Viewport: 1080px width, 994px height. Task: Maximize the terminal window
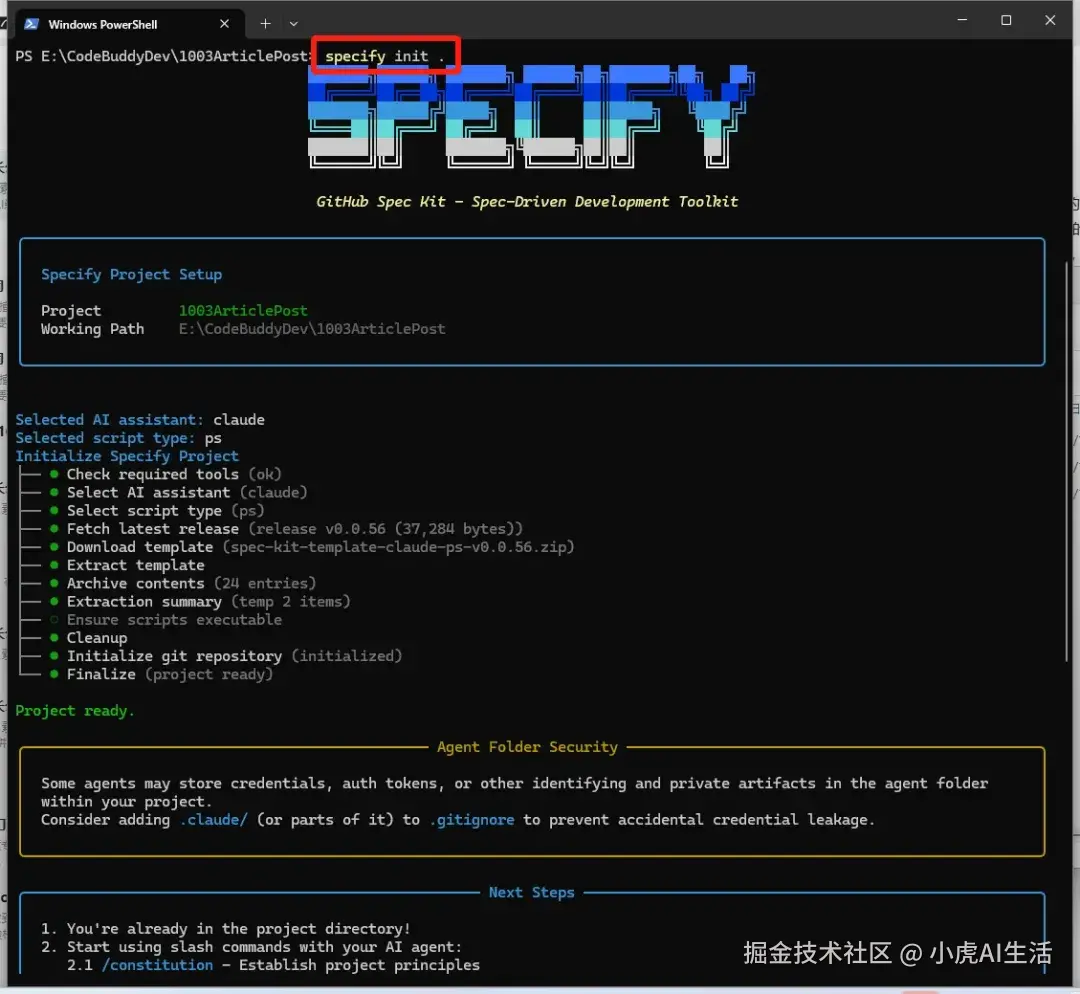[1006, 20]
